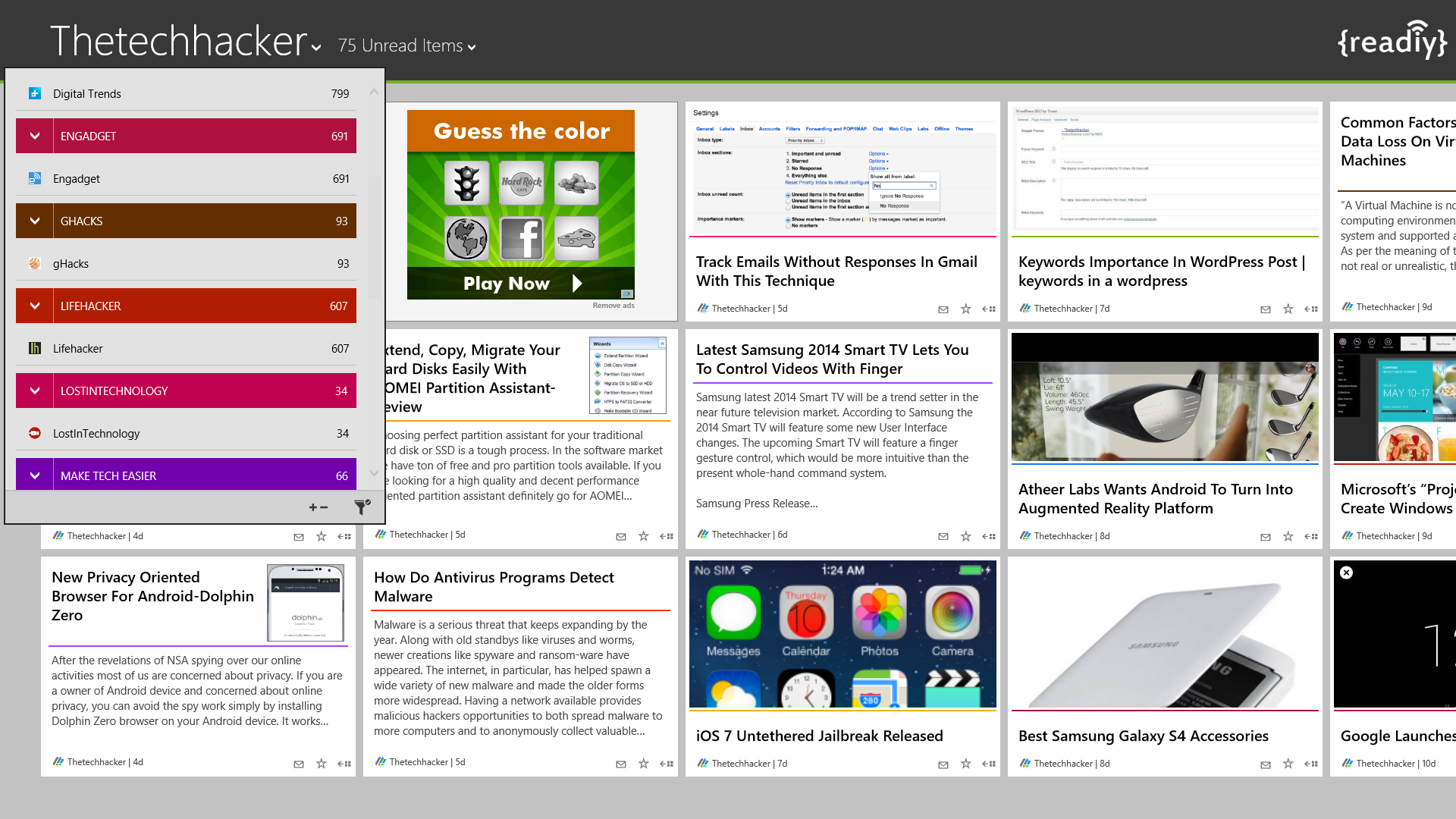
Task: Click arrow-grid icon on Track Emails article
Action: tap(989, 309)
